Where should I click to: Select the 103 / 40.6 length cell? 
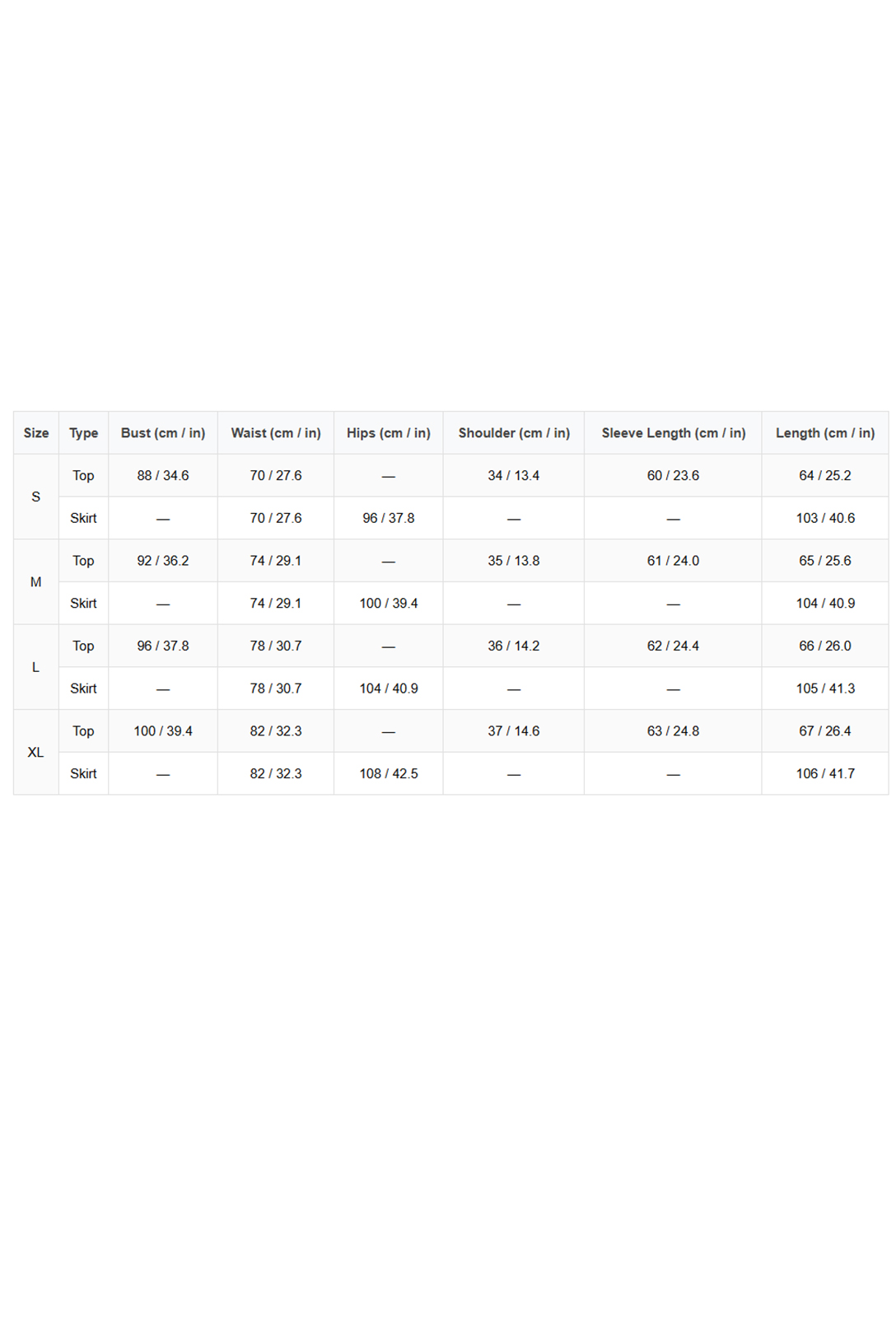pyautogui.click(x=825, y=518)
